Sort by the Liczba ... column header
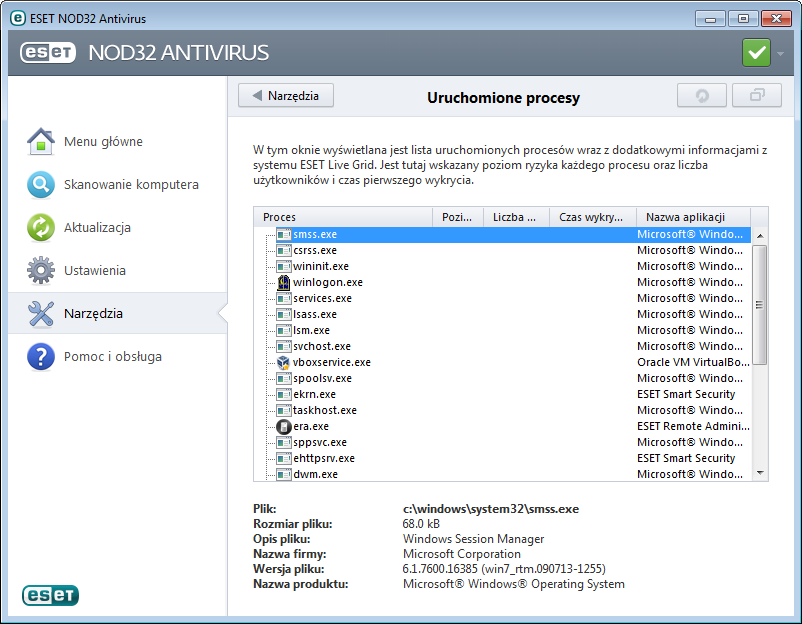802x624 pixels. pyautogui.click(x=516, y=217)
